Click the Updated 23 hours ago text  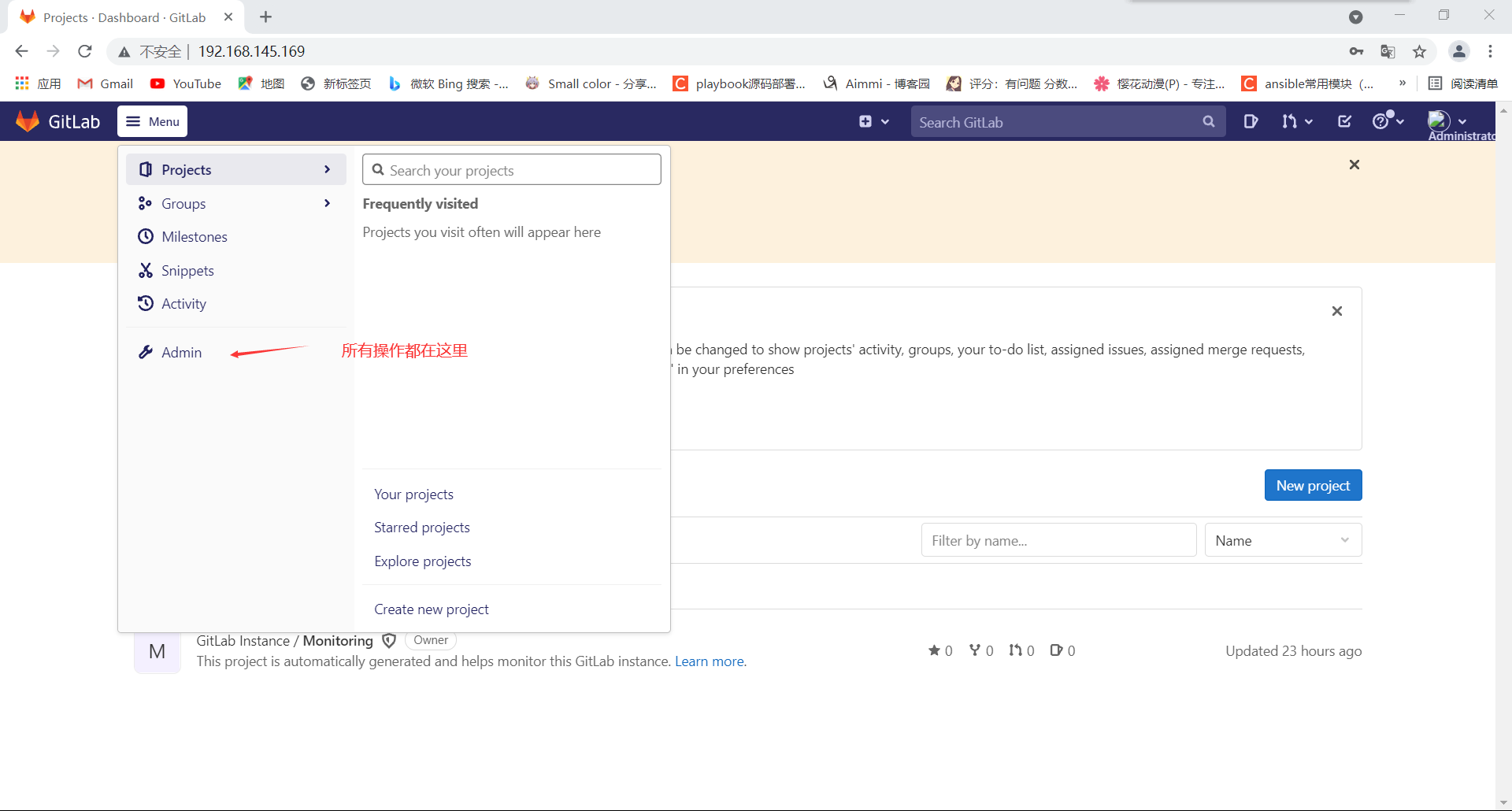1294,650
